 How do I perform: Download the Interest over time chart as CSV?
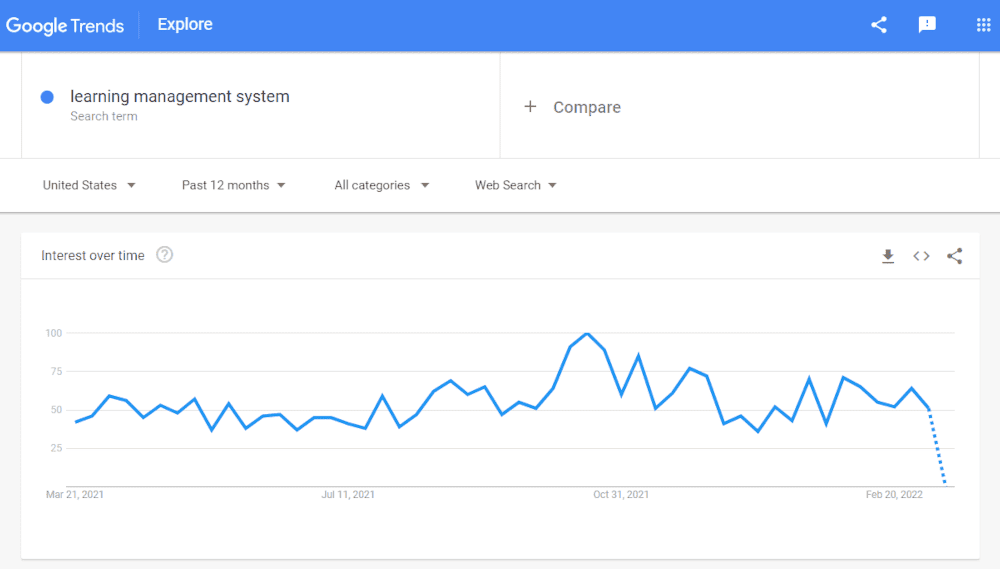(x=888, y=256)
